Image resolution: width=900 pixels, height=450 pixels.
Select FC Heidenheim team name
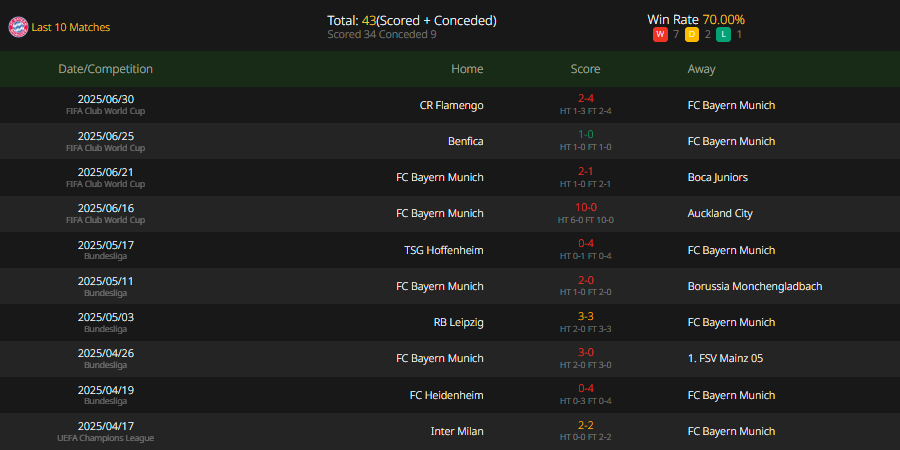[x=447, y=395]
